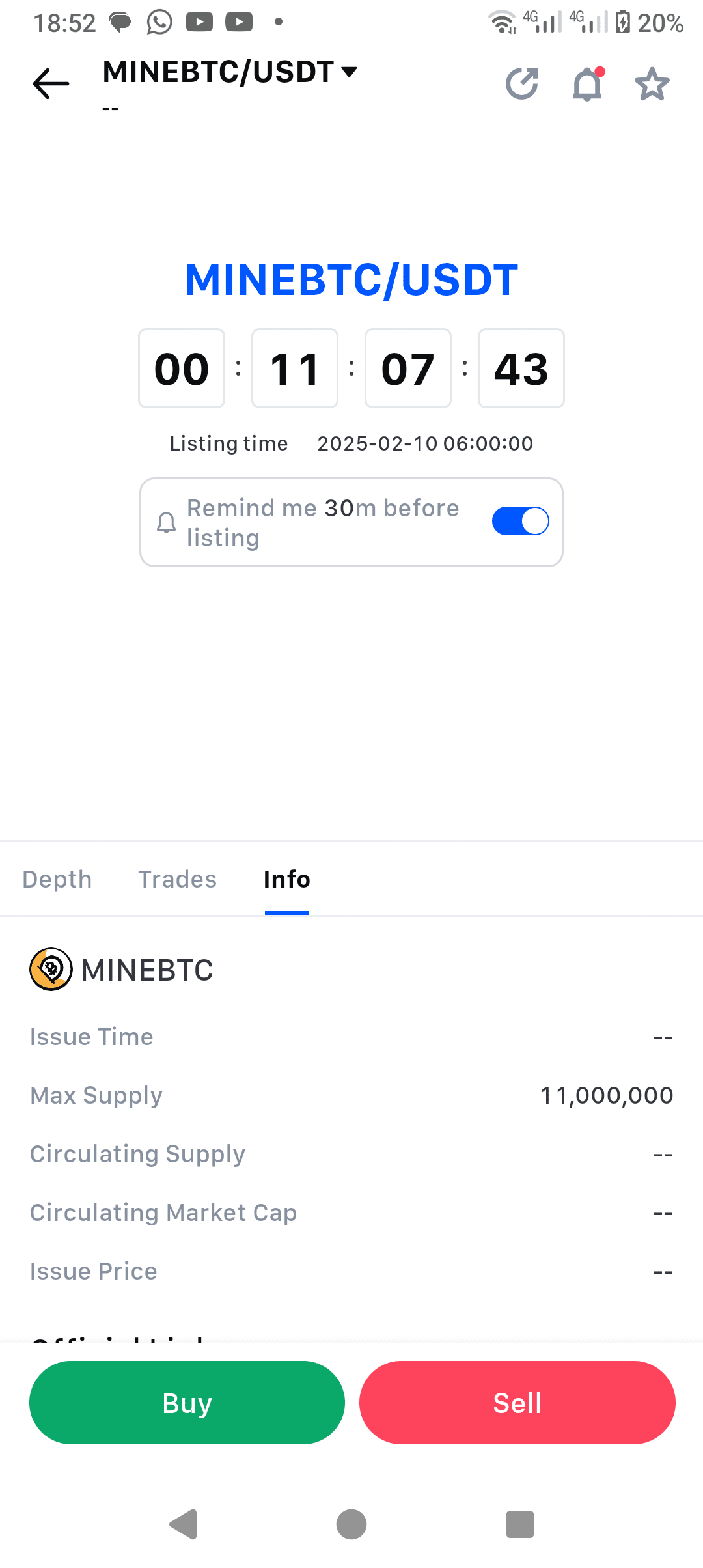Tap the back arrow icon
Image resolution: width=703 pixels, height=1568 pixels.
coord(51,83)
